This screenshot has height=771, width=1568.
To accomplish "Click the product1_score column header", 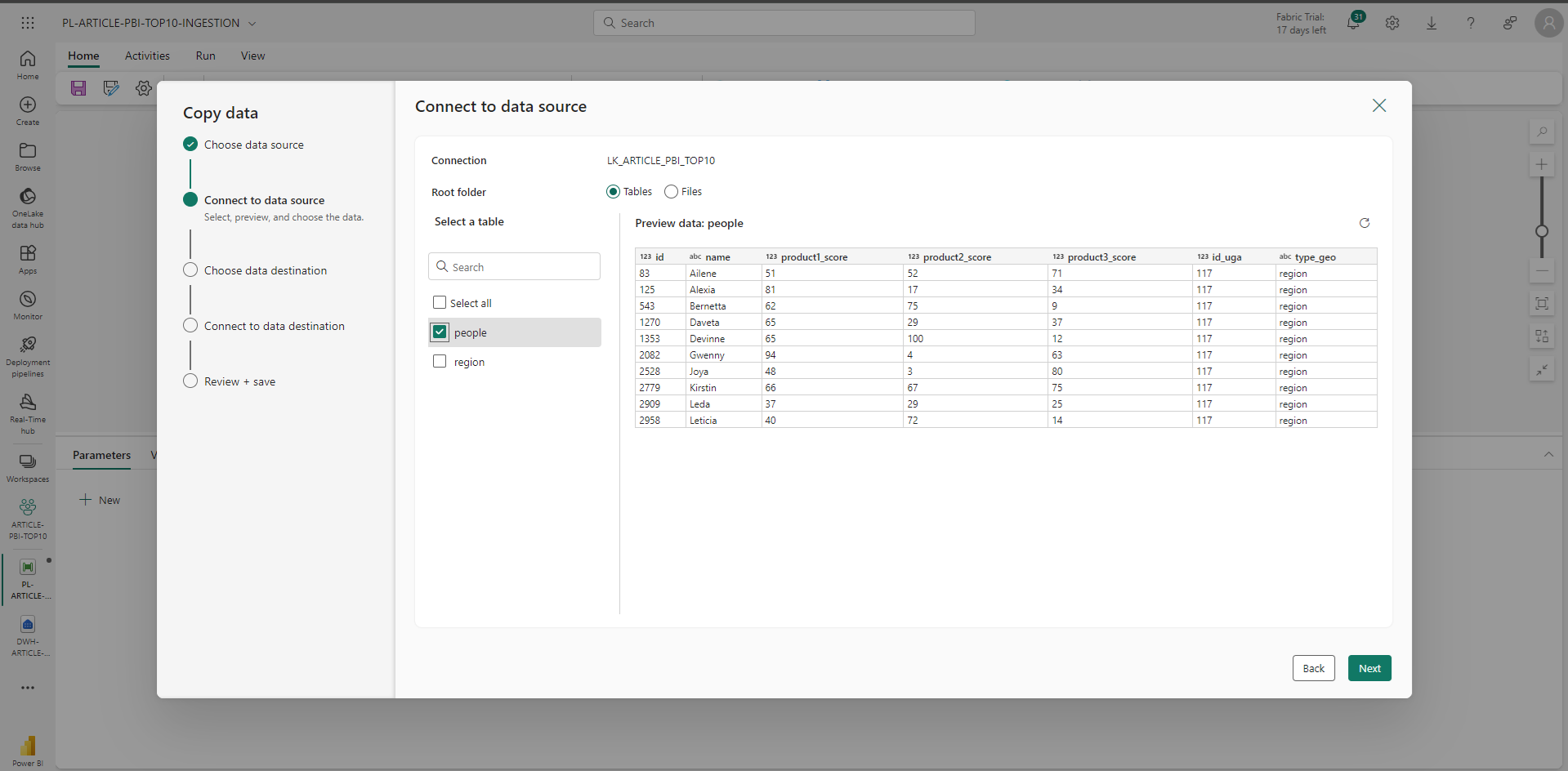I will point(832,256).
